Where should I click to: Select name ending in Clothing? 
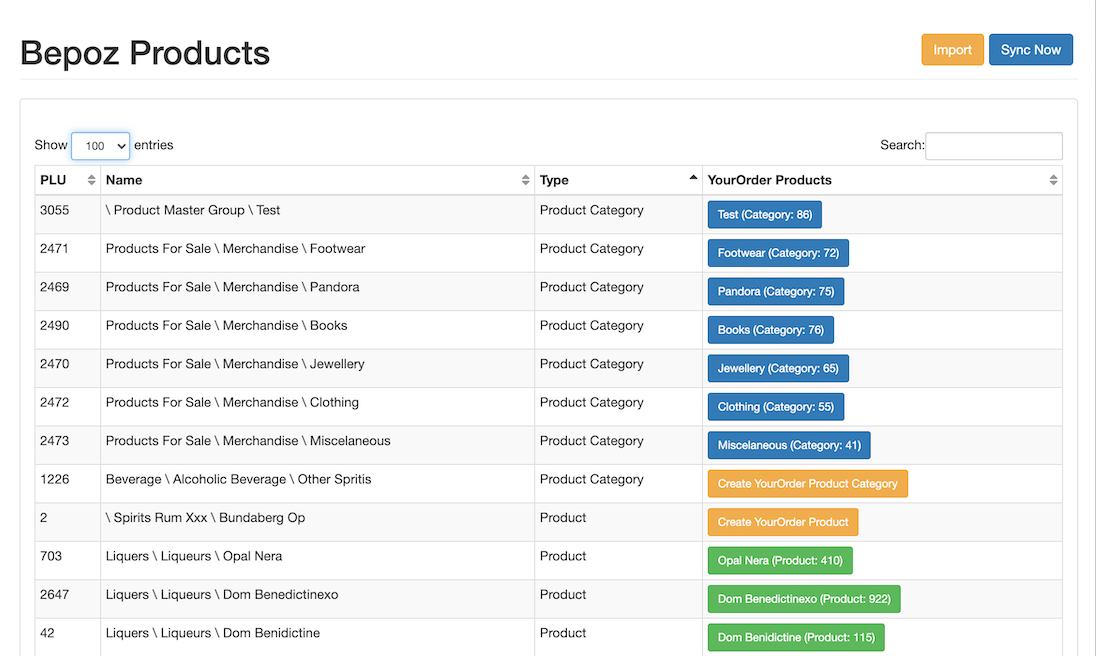click(x=232, y=402)
